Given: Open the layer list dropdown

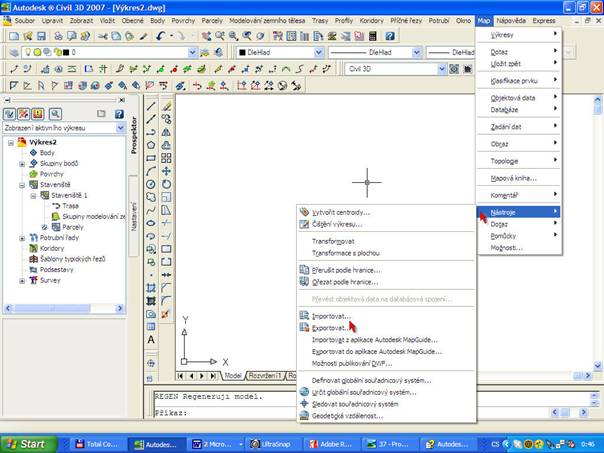Looking at the screenshot, I should [193, 52].
